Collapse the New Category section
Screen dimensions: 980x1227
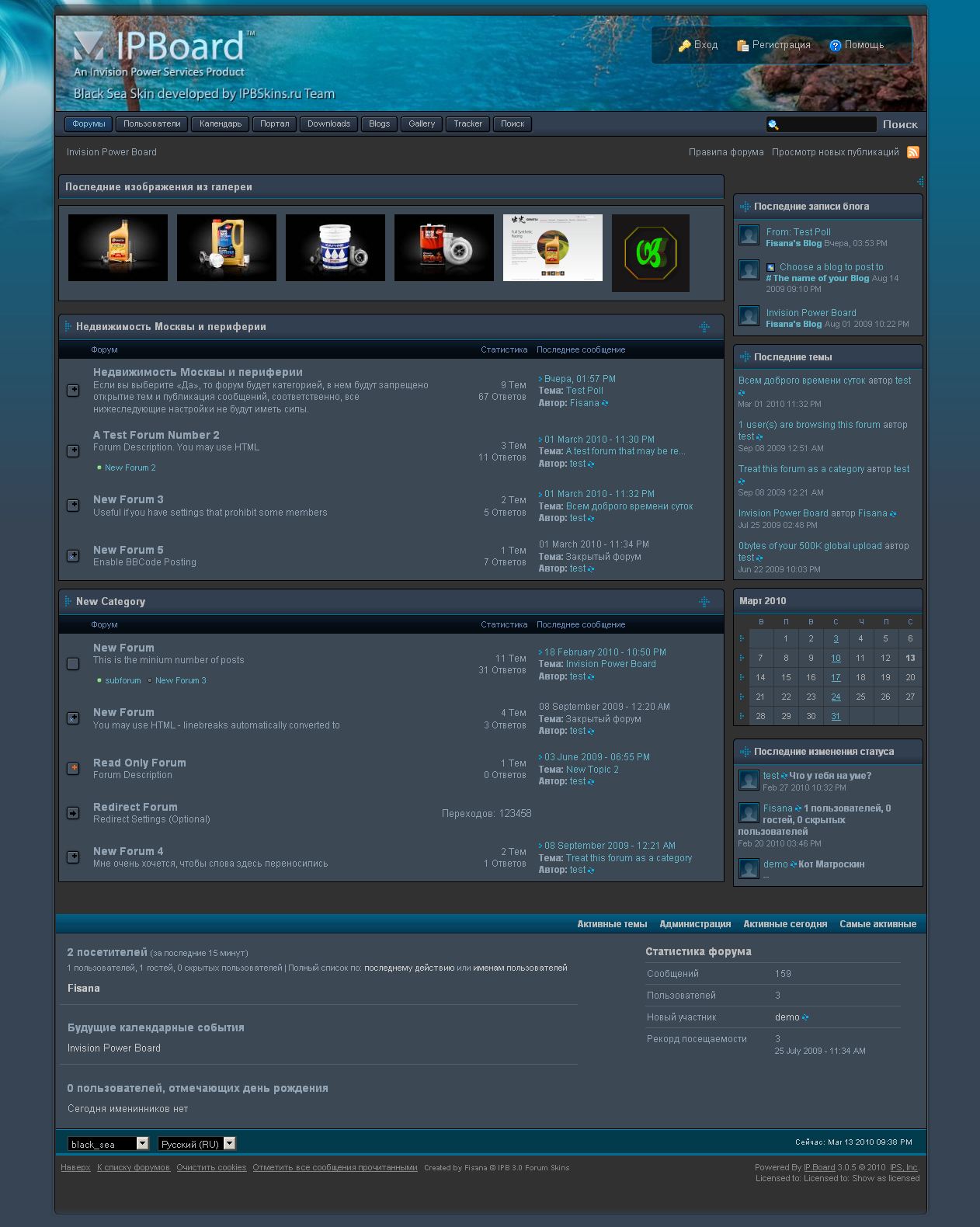click(704, 602)
